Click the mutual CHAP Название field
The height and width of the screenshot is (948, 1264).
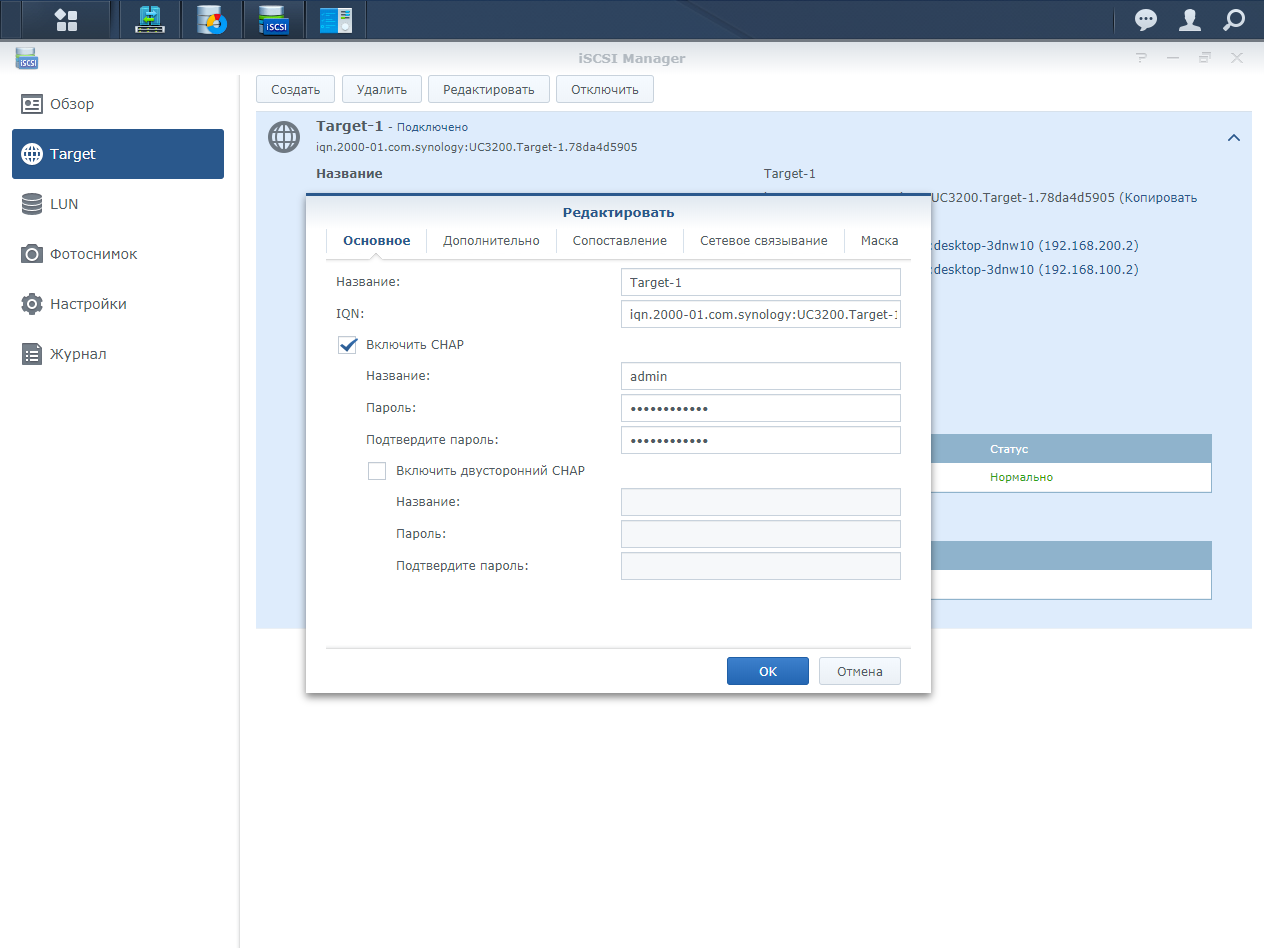pos(761,502)
